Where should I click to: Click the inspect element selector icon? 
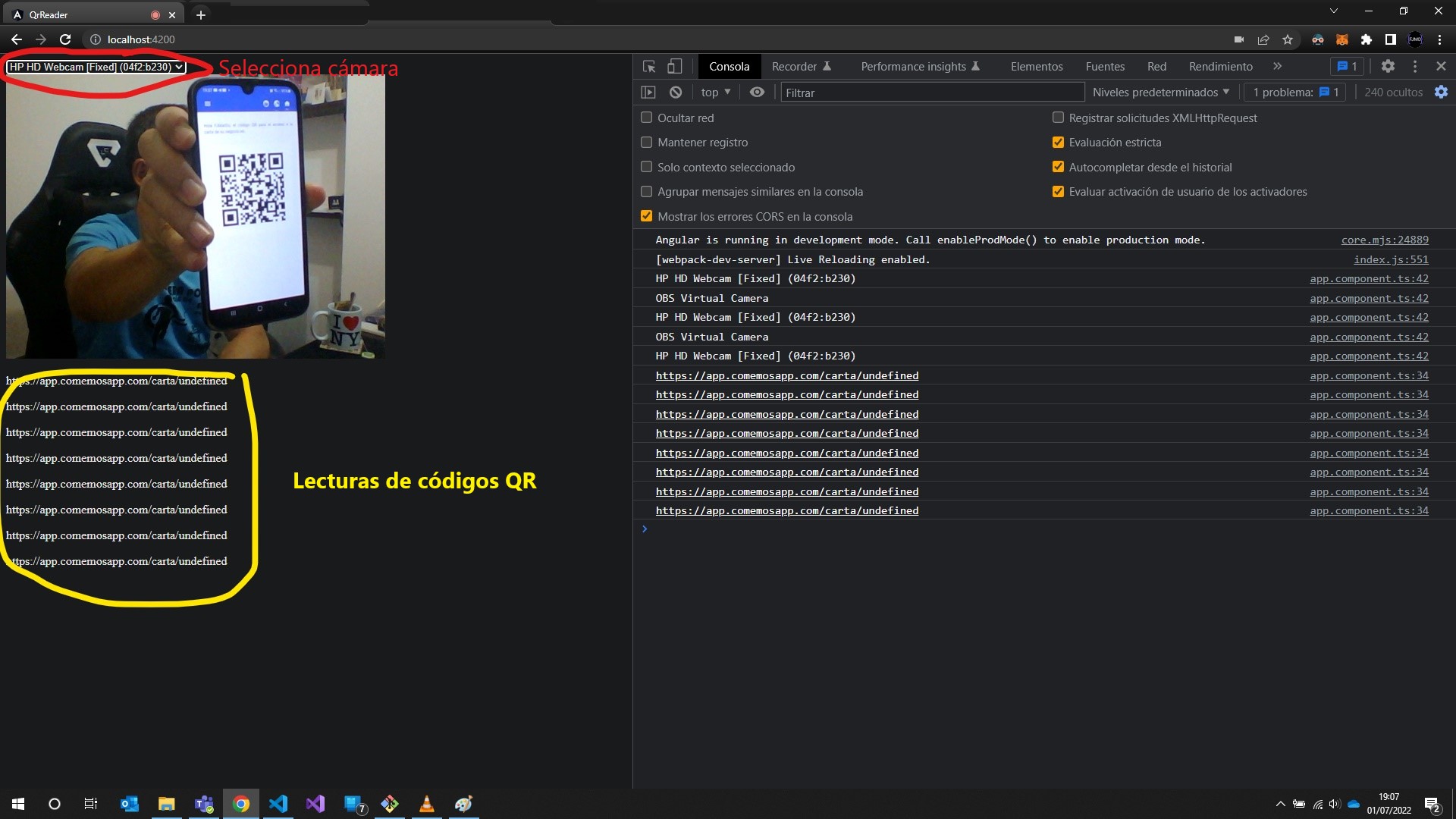(649, 67)
